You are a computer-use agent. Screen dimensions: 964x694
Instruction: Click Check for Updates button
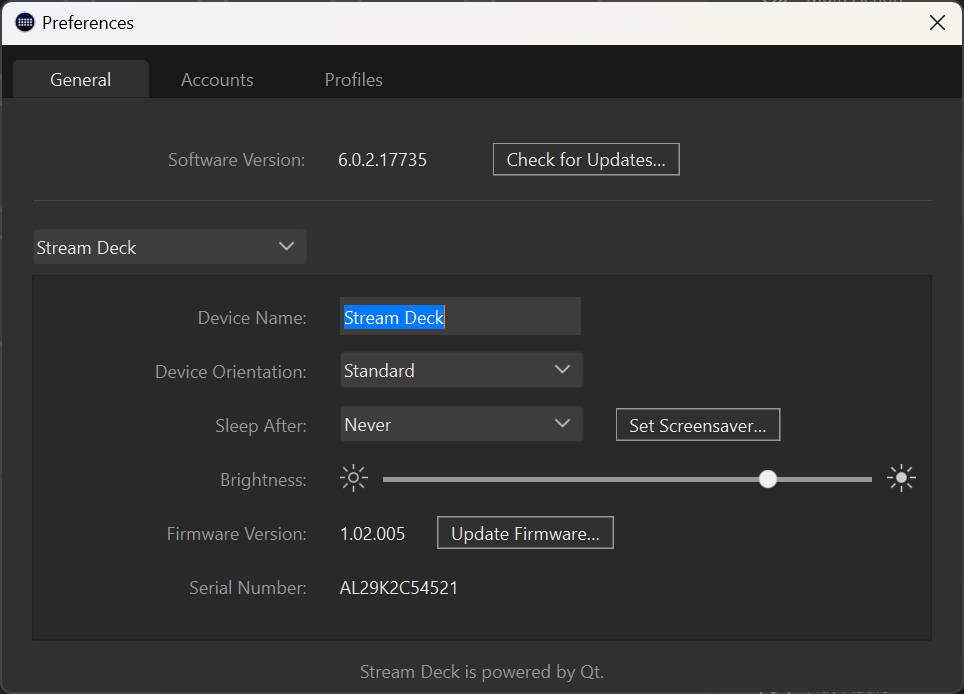586,160
